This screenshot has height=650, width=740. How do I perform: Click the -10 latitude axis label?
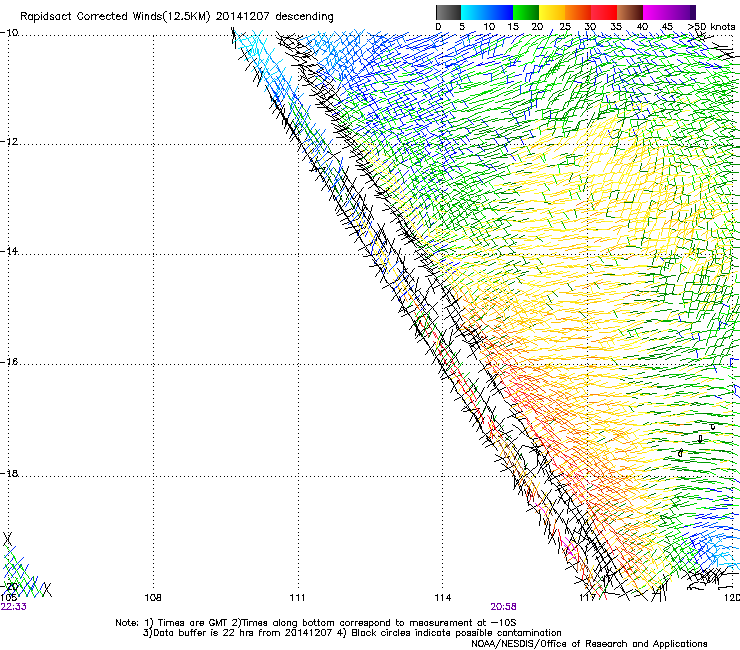(9, 33)
